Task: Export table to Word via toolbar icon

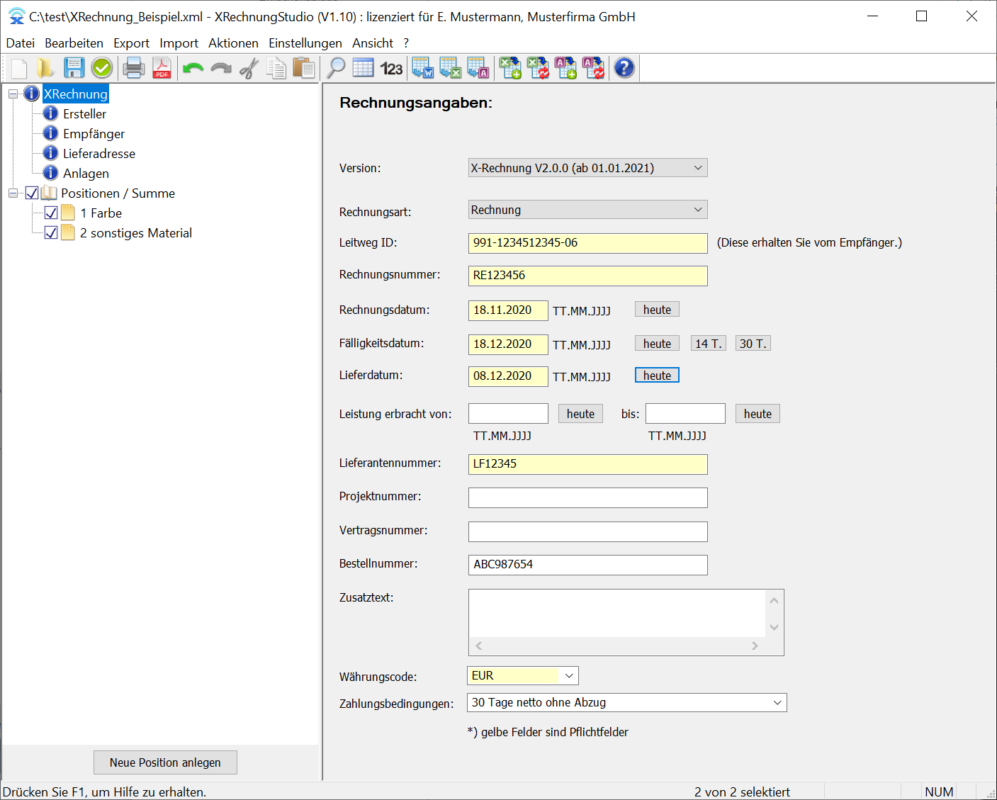Action: coord(423,68)
